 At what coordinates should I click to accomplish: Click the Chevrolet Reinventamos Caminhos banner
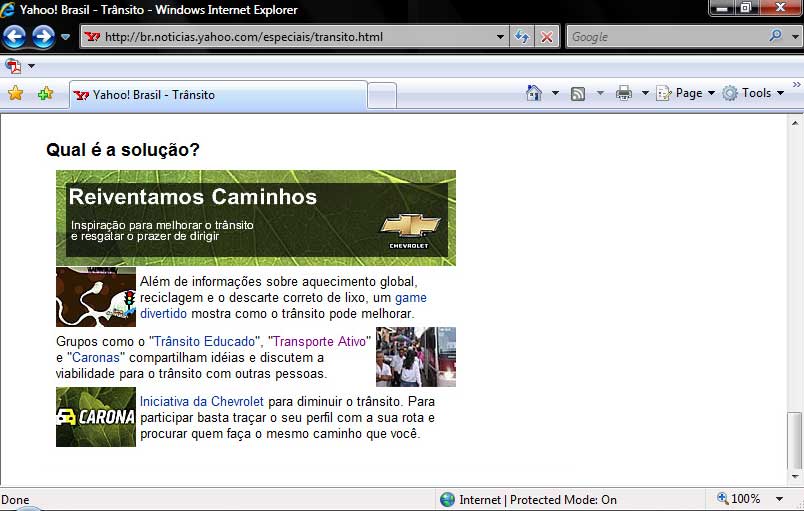pyautogui.click(x=255, y=217)
